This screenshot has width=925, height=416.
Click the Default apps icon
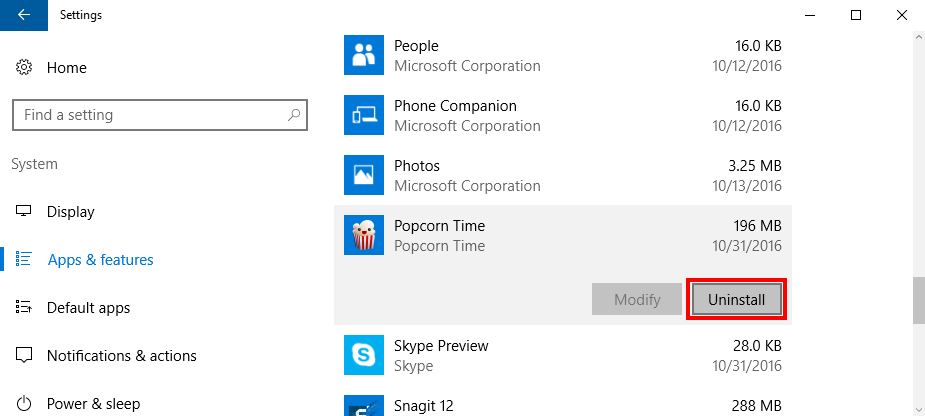point(24,307)
